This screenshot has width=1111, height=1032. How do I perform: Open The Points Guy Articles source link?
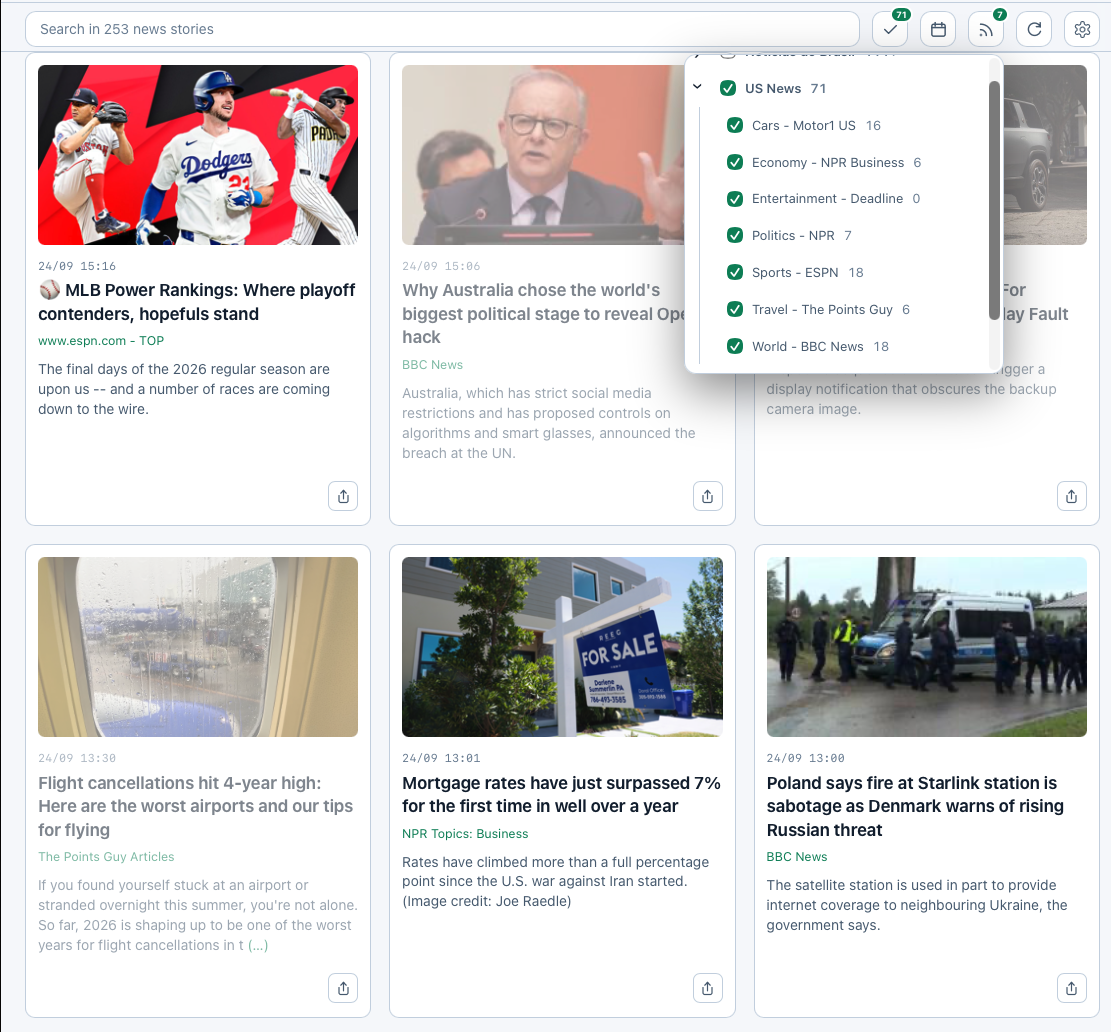pyautogui.click(x=106, y=856)
